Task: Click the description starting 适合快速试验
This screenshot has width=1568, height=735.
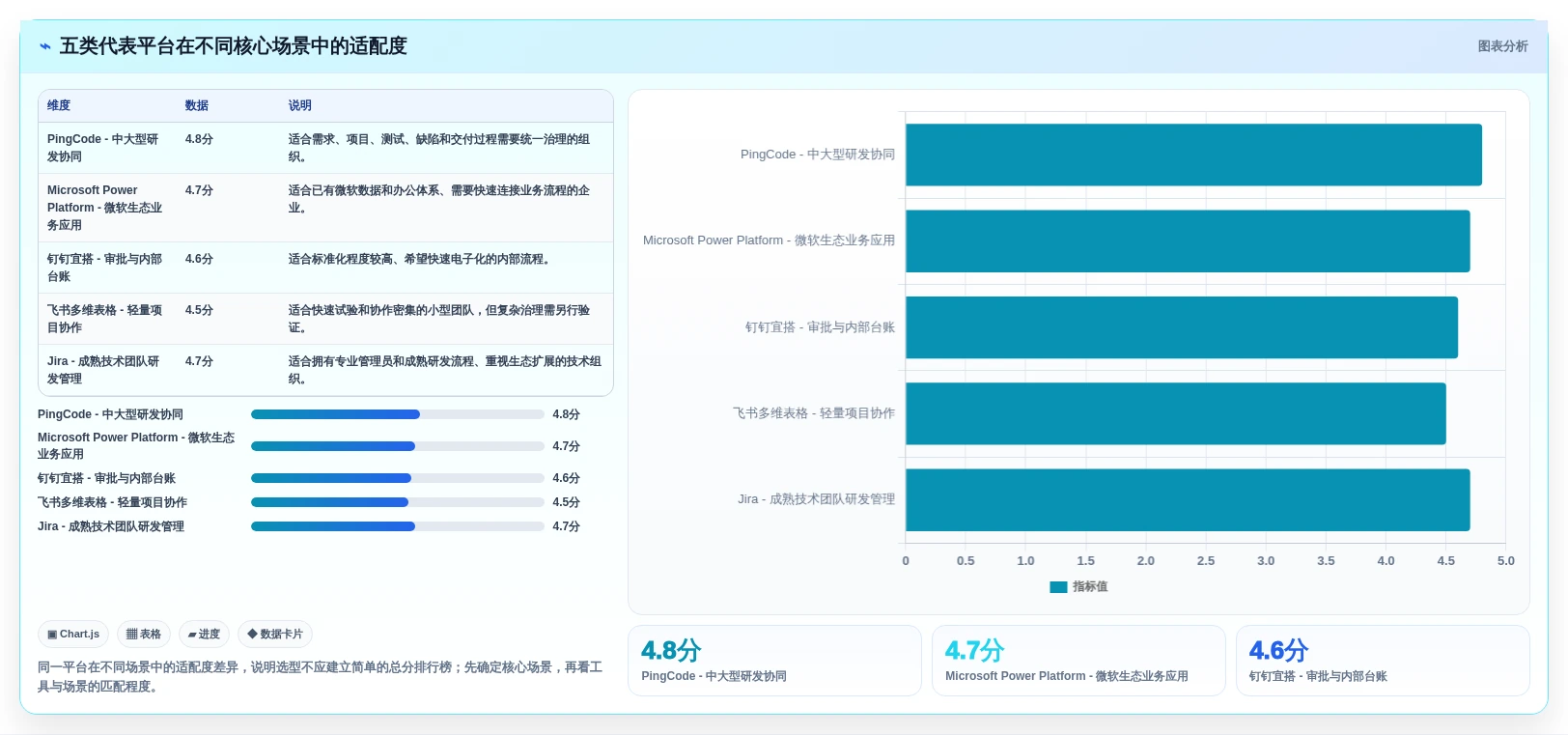Action: 439,319
